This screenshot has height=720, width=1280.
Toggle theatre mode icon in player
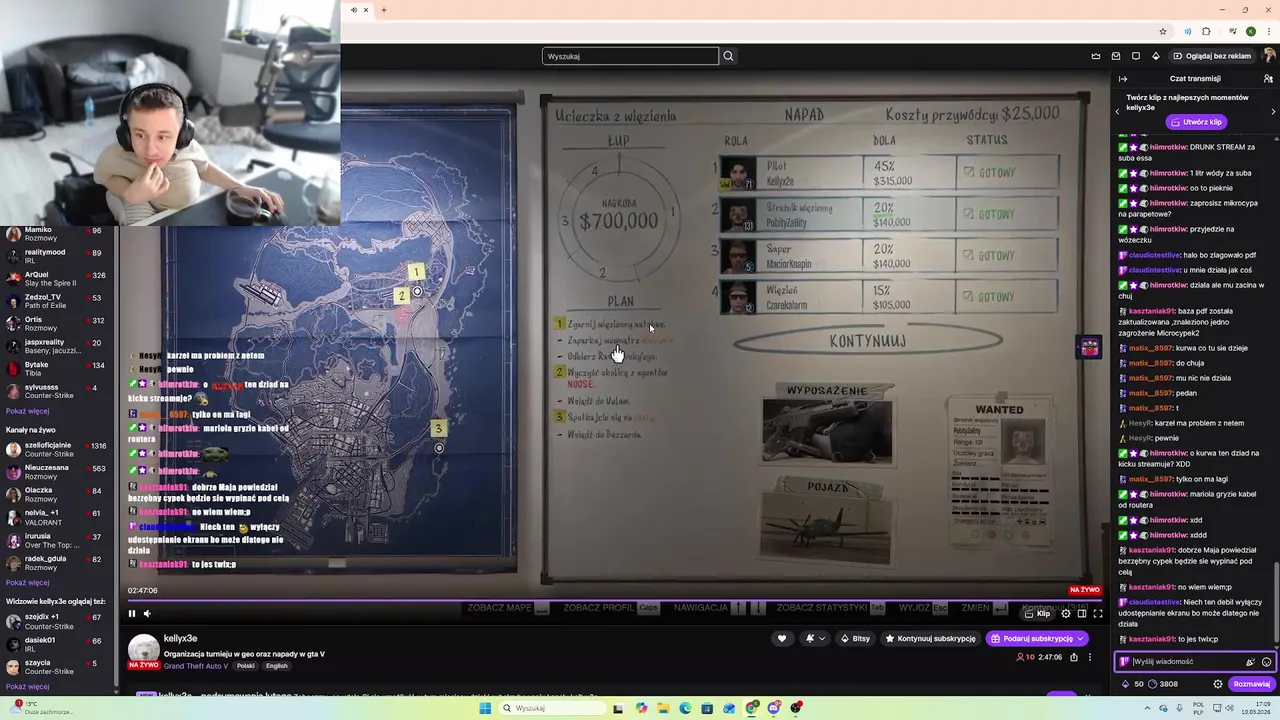pyautogui.click(x=1082, y=614)
